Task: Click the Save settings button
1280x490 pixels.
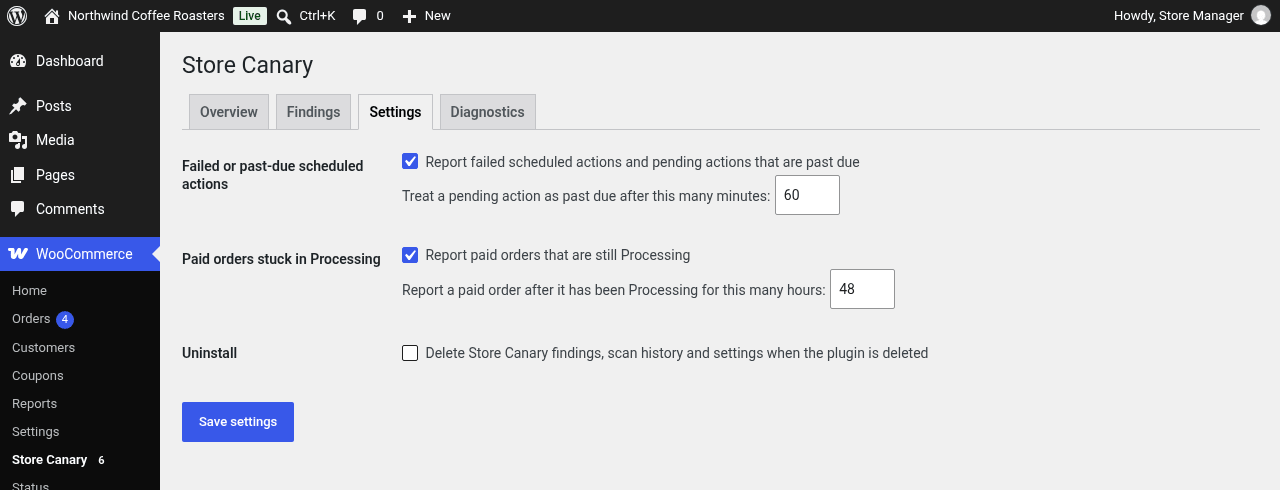Action: (x=238, y=422)
